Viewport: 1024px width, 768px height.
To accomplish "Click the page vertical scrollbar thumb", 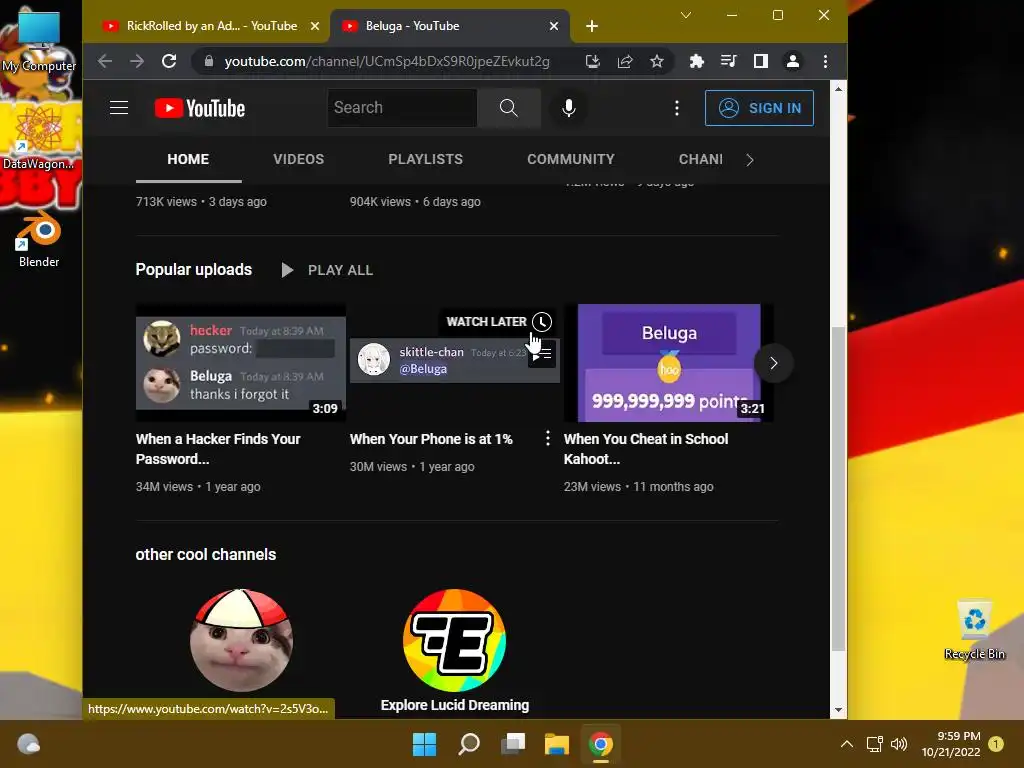I will click(x=838, y=488).
